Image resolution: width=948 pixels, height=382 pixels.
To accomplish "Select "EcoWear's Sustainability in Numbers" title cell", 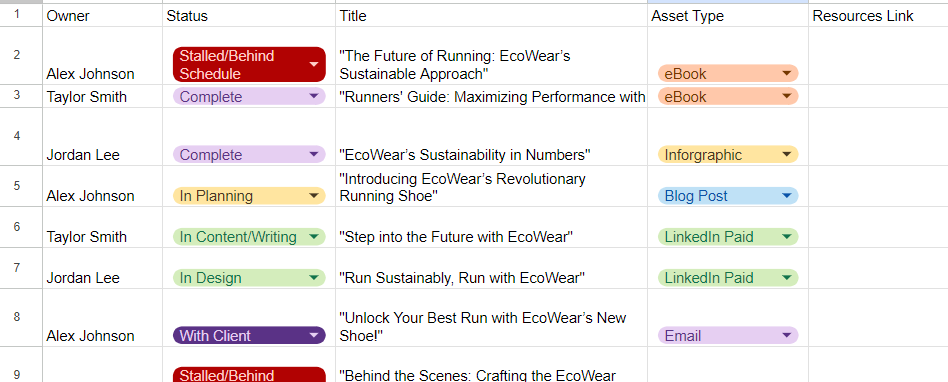I will click(492, 137).
